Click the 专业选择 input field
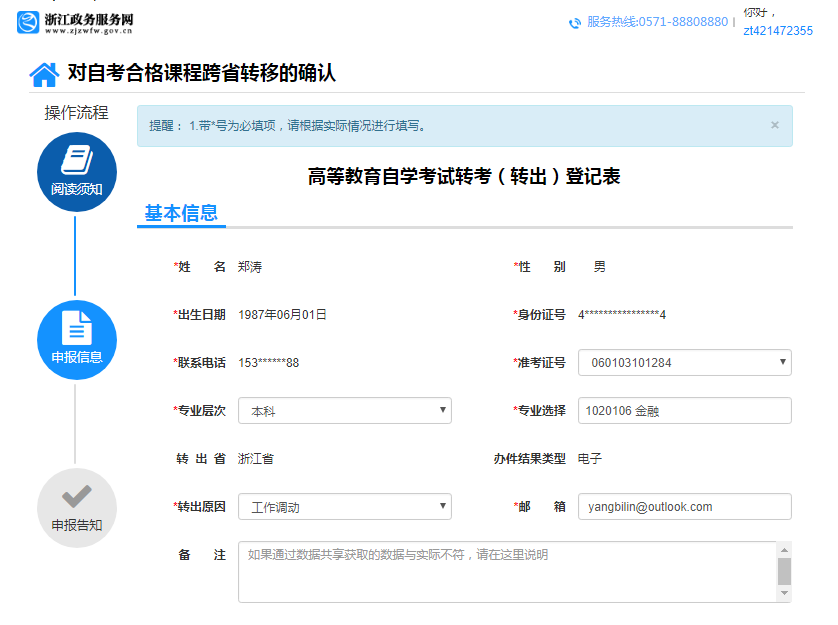 (684, 411)
